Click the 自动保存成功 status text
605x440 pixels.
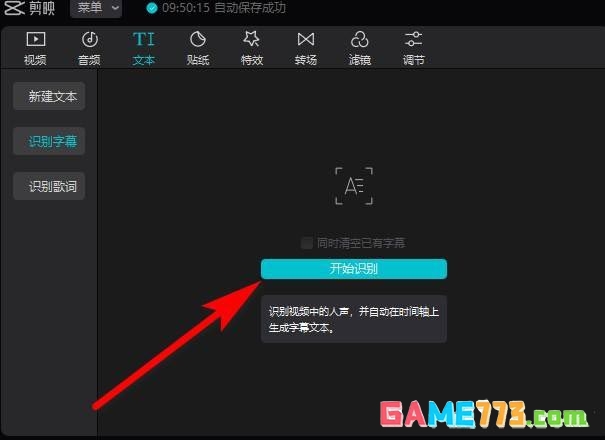coord(250,8)
